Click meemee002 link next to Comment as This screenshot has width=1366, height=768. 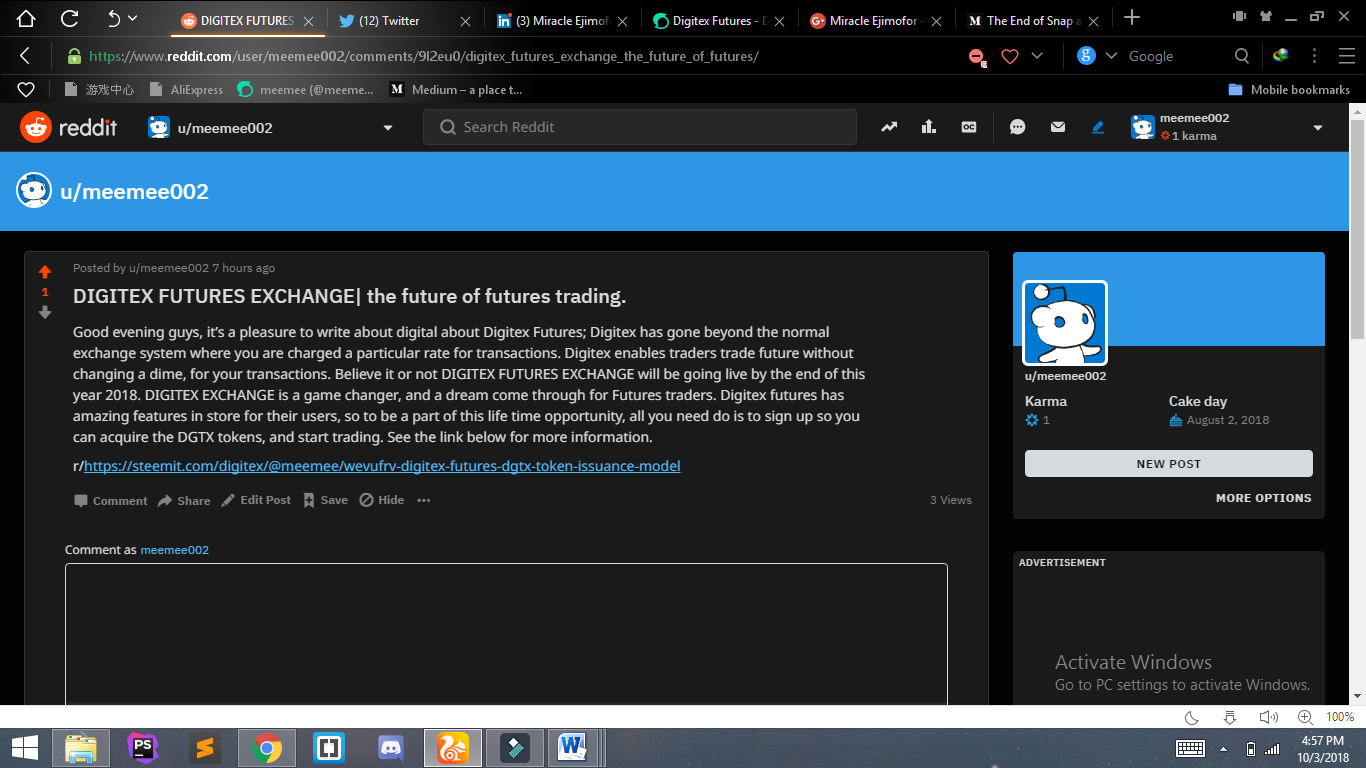point(174,550)
